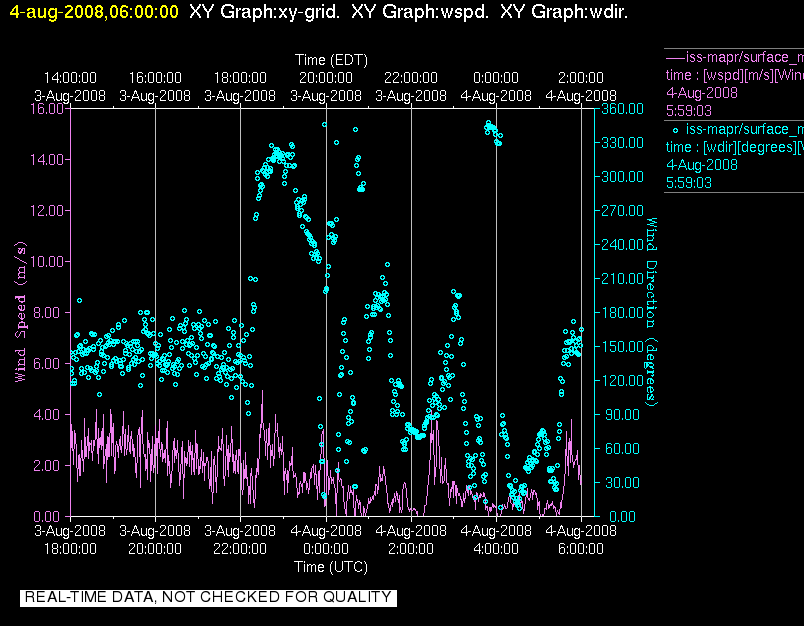
Task: Click the cyan wdir legend 5:59:03 time
Action: pyautogui.click(x=689, y=183)
